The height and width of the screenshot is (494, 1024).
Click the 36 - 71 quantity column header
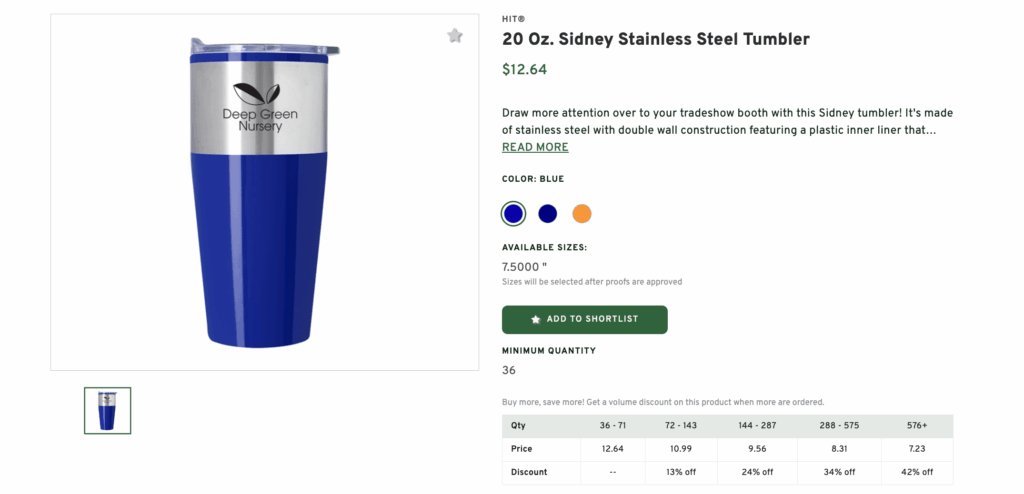pos(611,425)
